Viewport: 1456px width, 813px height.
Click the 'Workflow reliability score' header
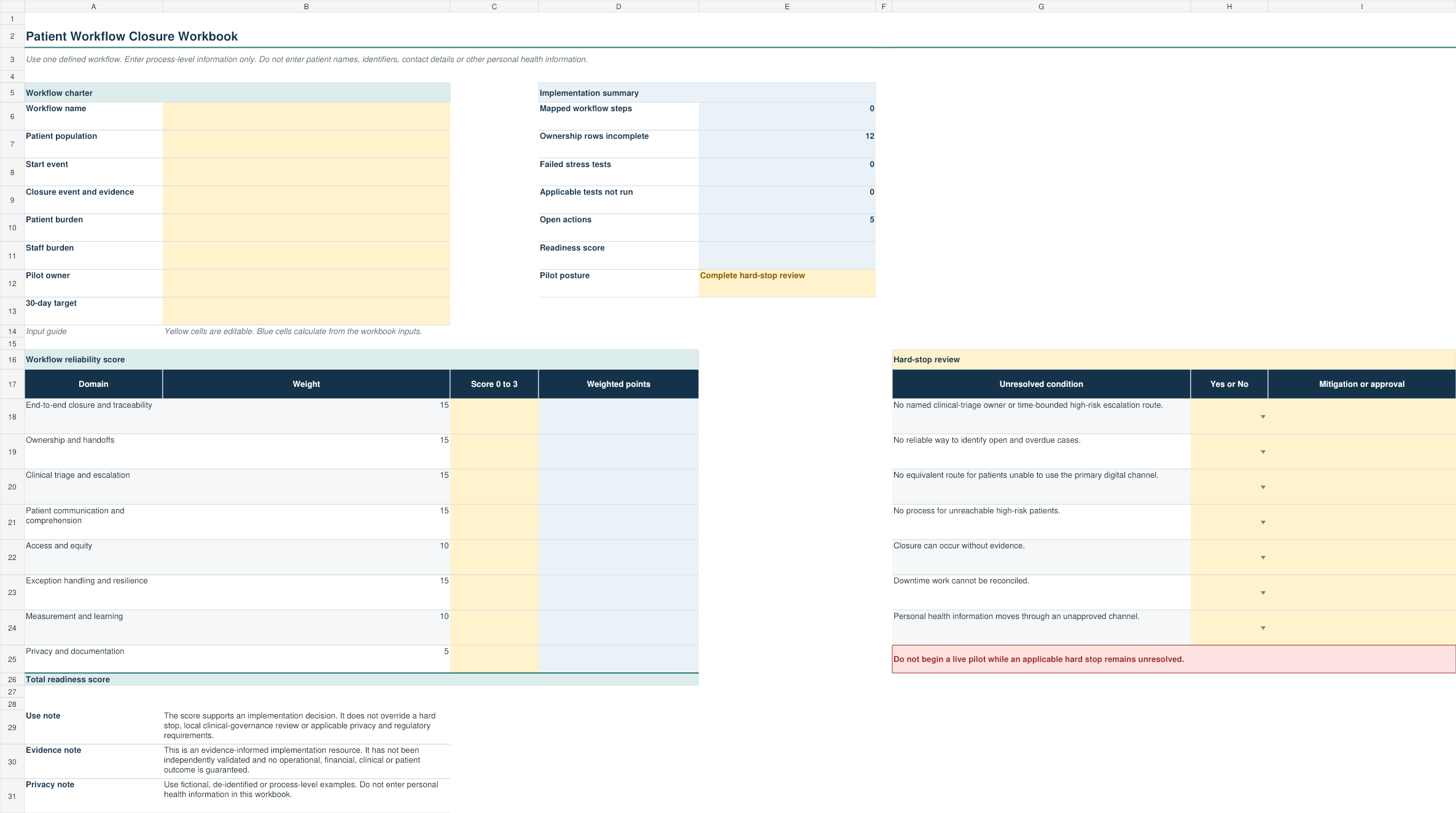tap(361, 360)
